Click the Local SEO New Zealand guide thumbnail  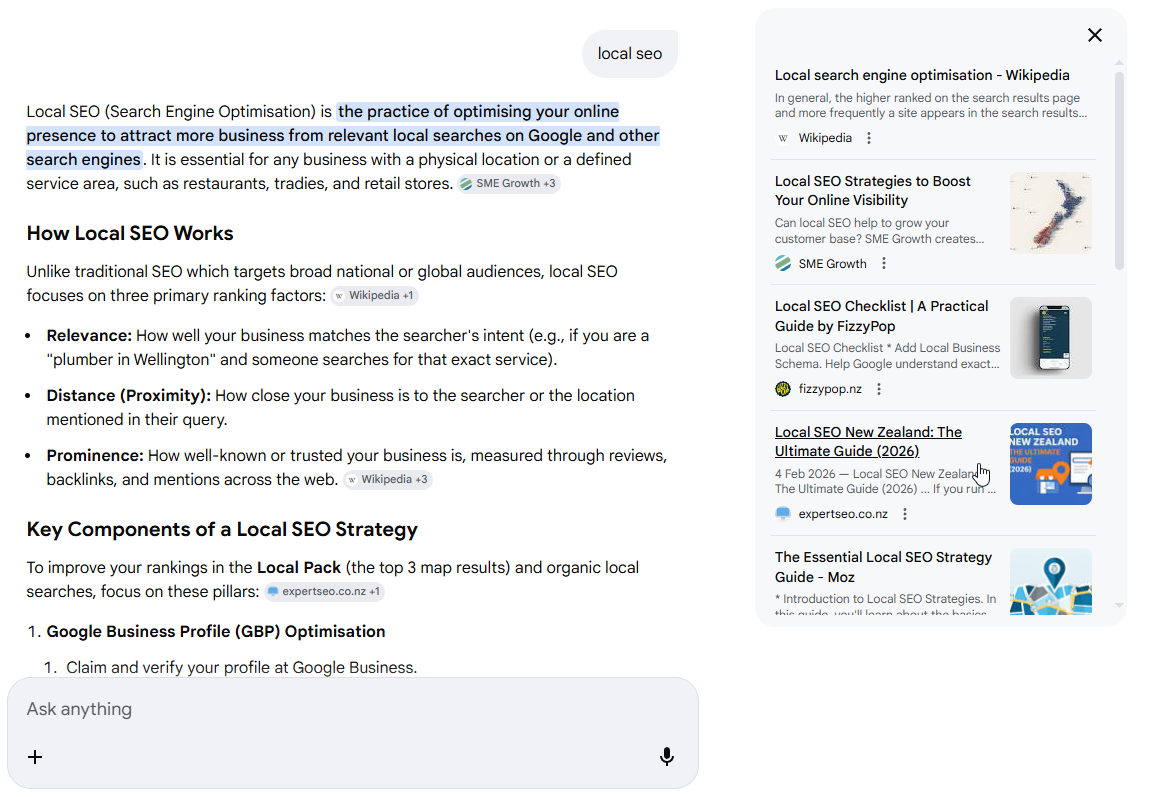[x=1050, y=464]
